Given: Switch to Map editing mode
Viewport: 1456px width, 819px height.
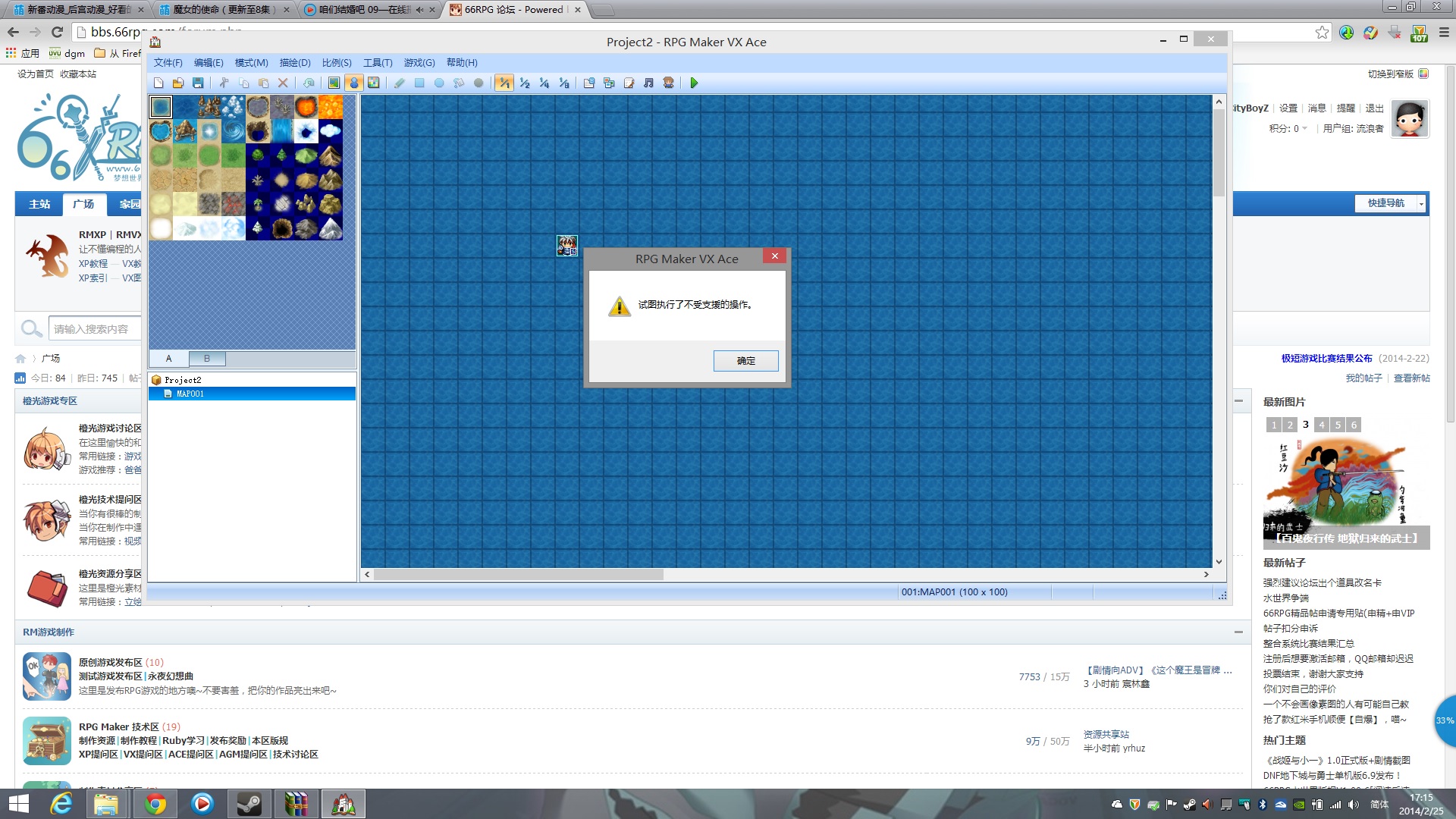Looking at the screenshot, I should coord(334,83).
